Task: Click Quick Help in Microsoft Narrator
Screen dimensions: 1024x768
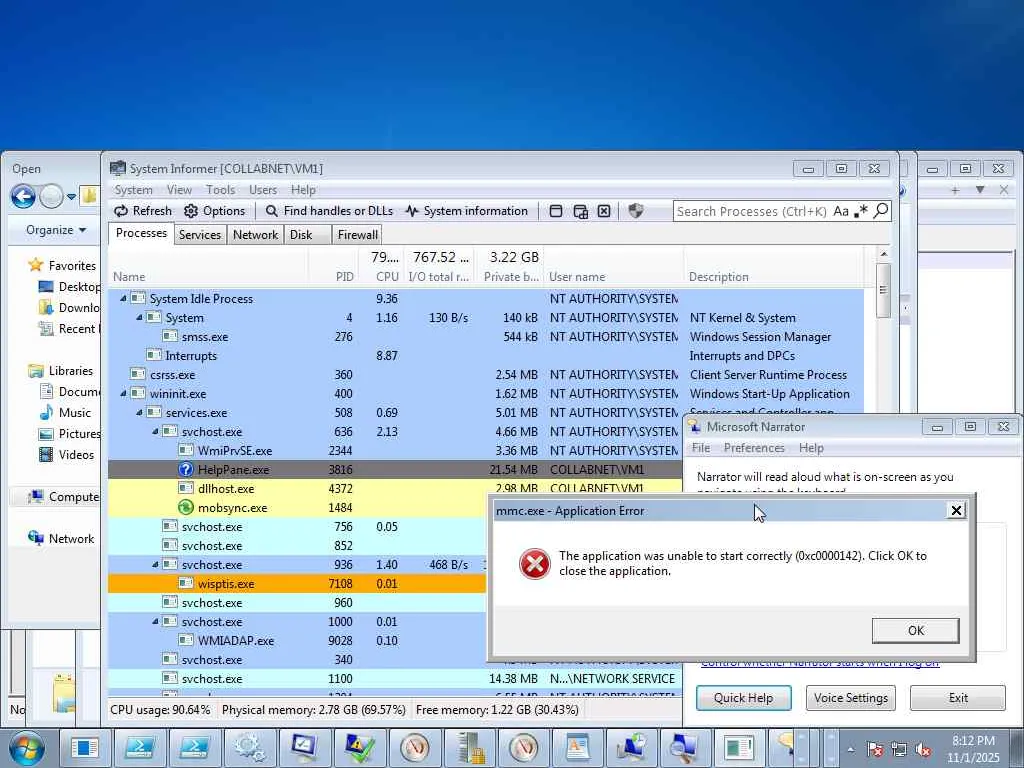Action: coord(743,697)
